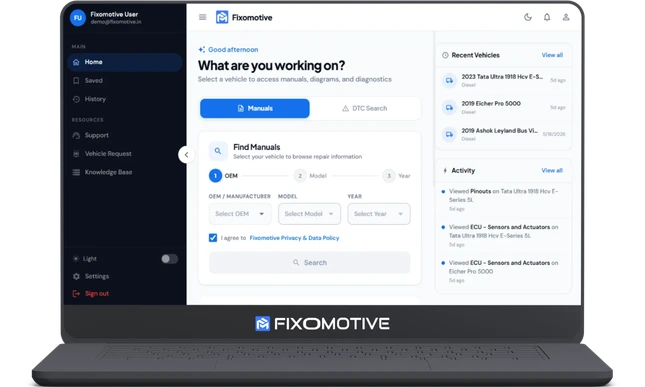This screenshot has height=387, width=645.
Task: Click the Vehicle Request icon
Action: (76, 154)
